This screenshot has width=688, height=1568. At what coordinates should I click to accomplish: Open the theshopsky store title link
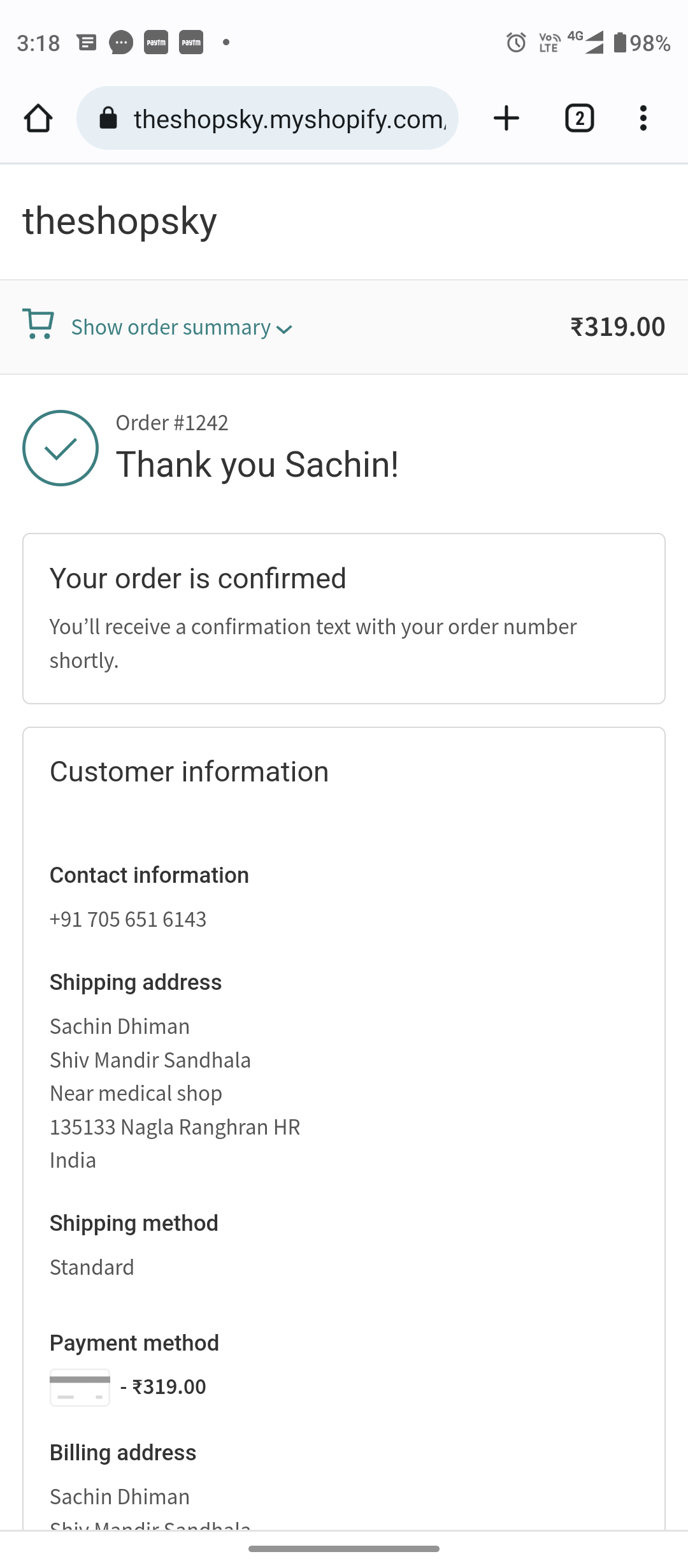[x=120, y=221]
